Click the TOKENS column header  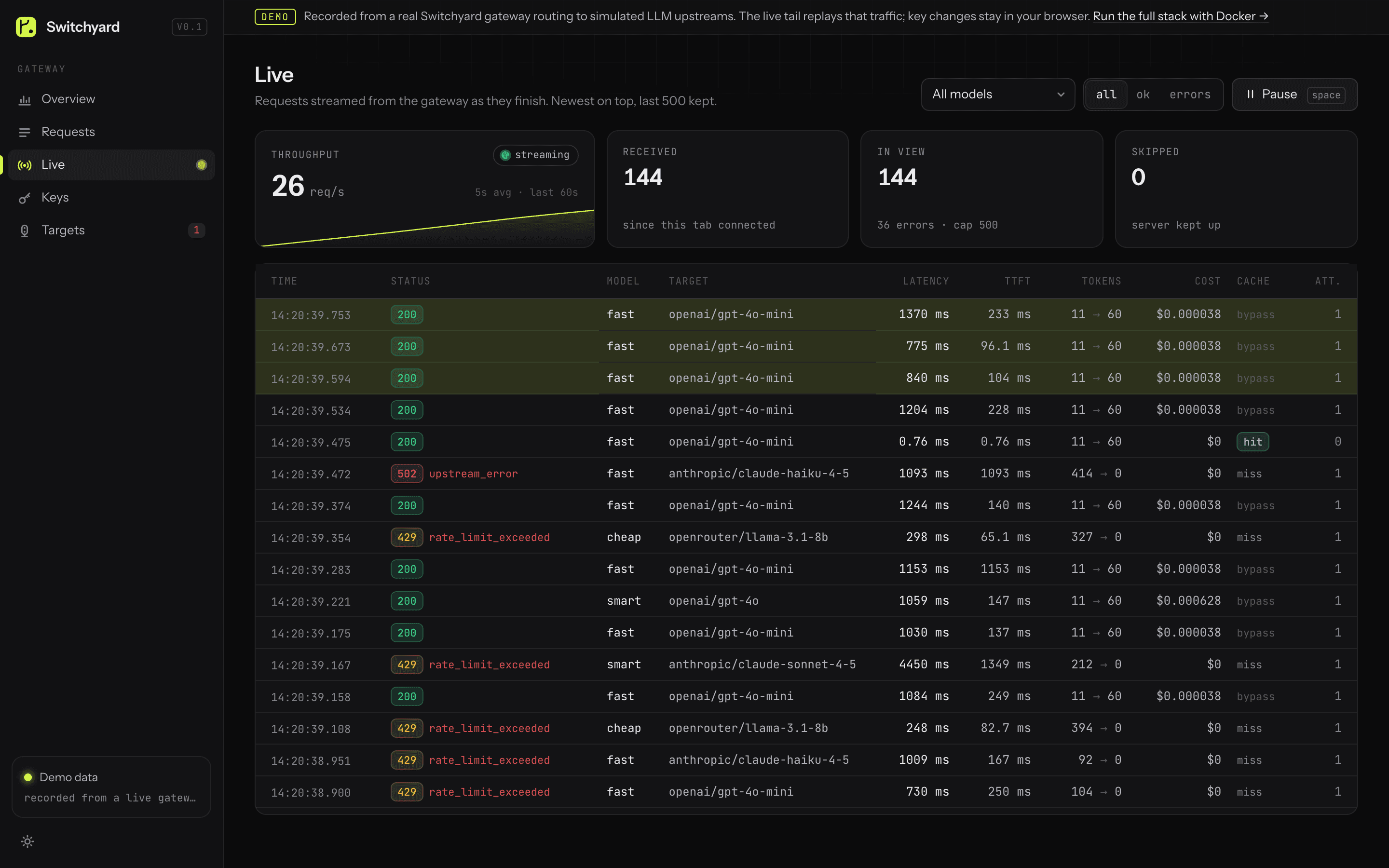[1101, 281]
